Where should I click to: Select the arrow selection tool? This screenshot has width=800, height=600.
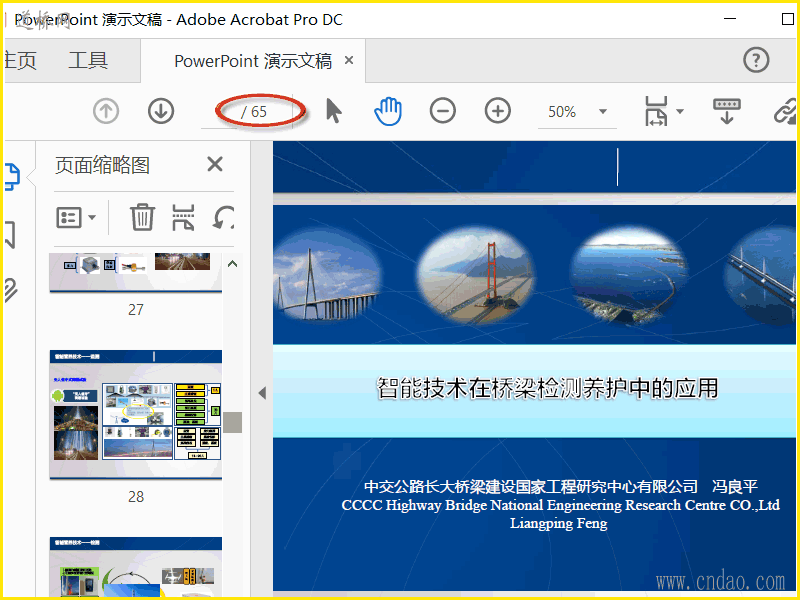[x=334, y=111]
